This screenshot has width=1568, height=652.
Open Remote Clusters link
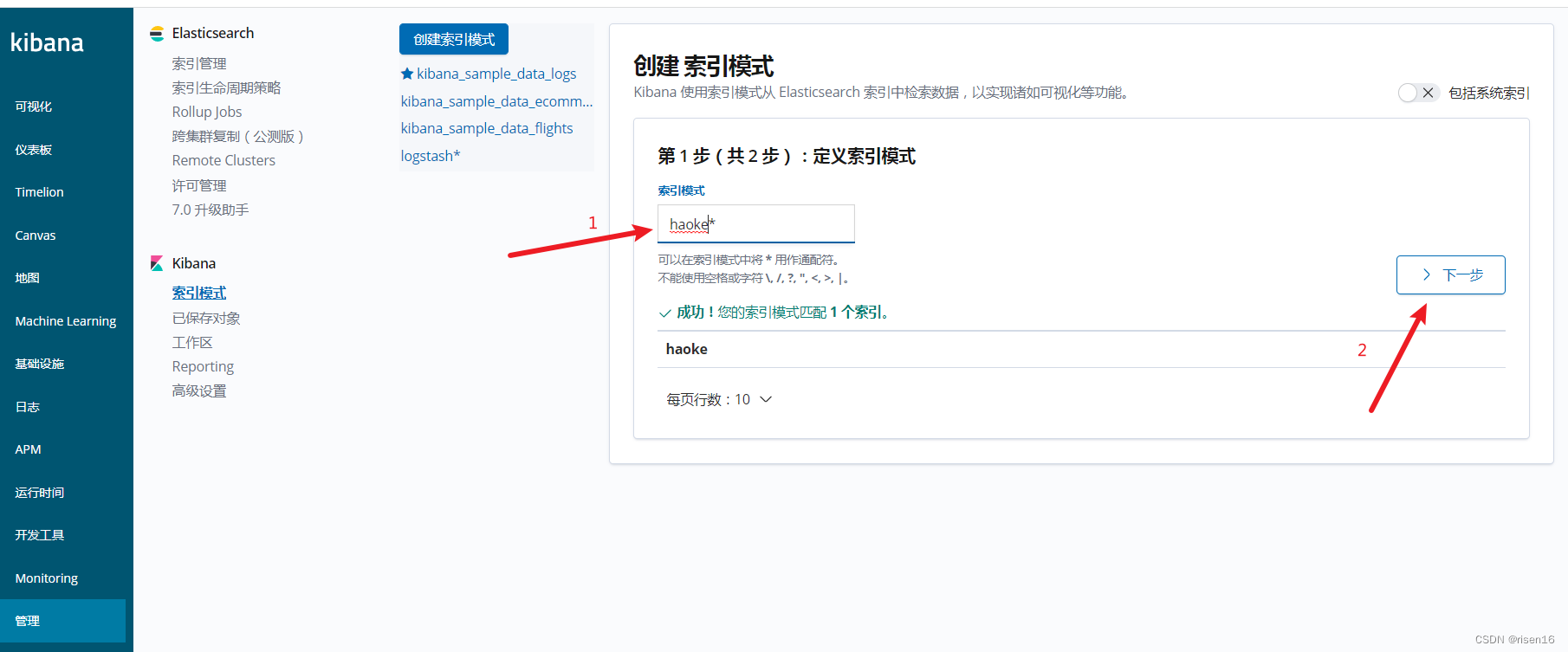[224, 160]
